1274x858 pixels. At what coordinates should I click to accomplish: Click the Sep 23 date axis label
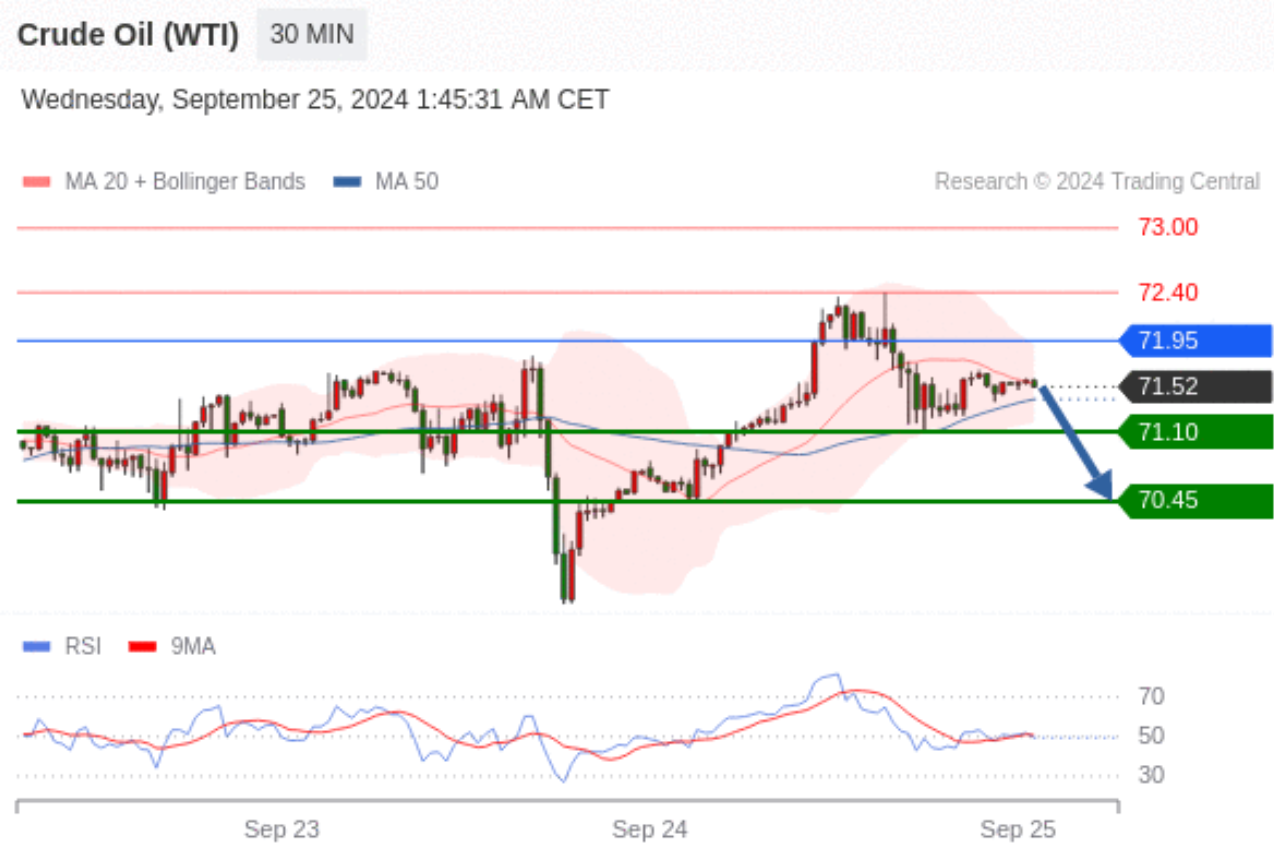pyautogui.click(x=281, y=829)
